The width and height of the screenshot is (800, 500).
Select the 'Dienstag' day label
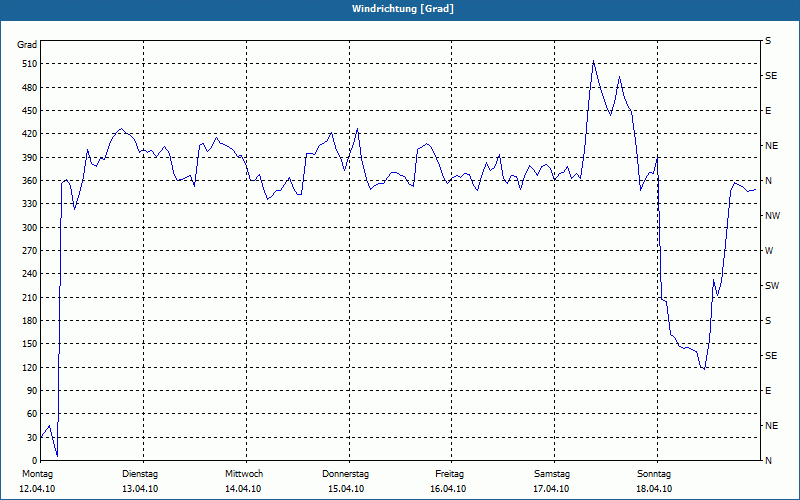pos(140,474)
